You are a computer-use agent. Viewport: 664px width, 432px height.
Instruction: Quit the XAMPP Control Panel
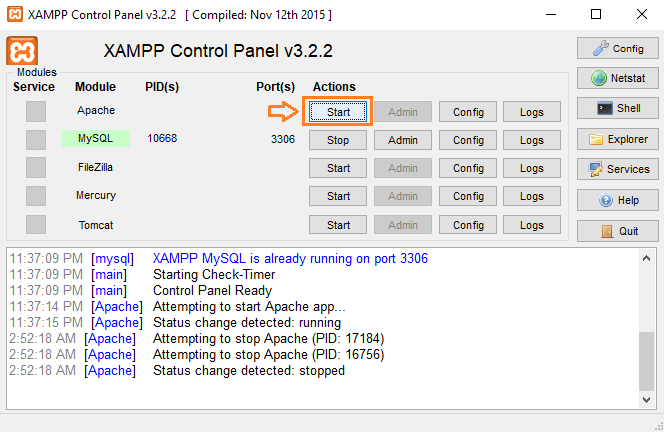coord(618,231)
